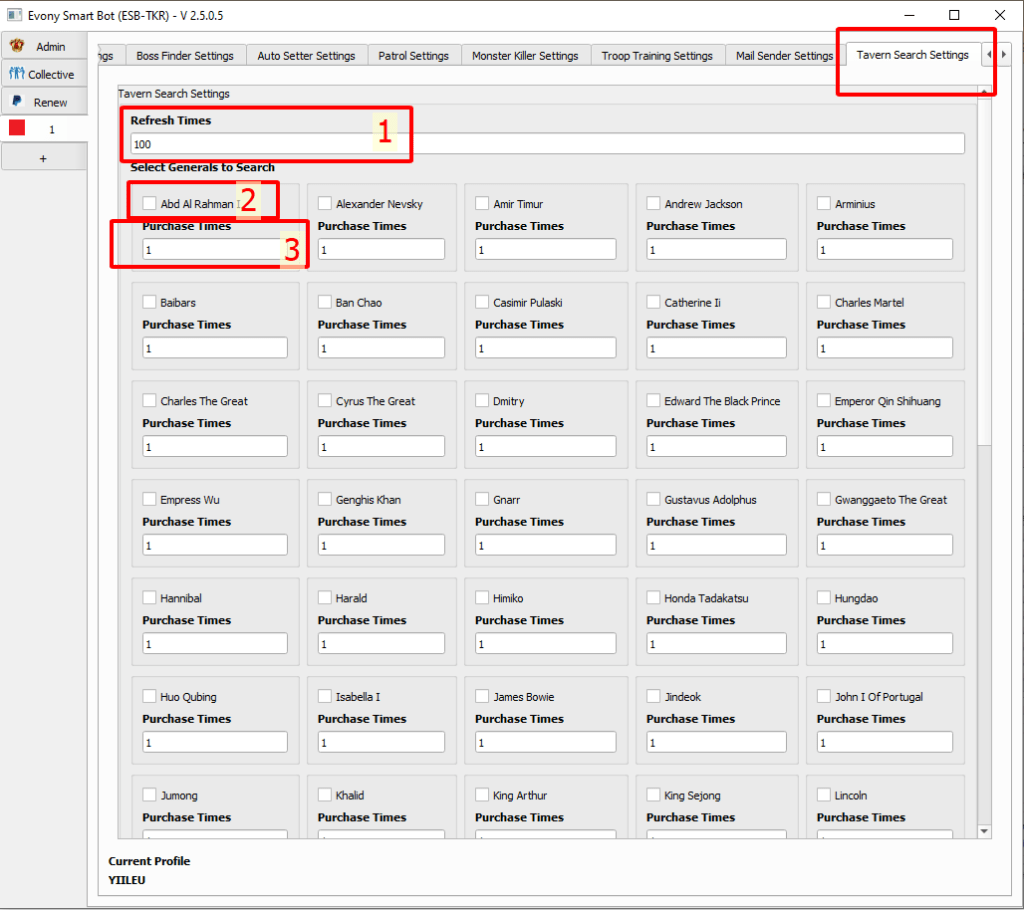The width and height of the screenshot is (1024, 910).
Task: Tick the Genghis Khan checkbox
Action: 325,500
